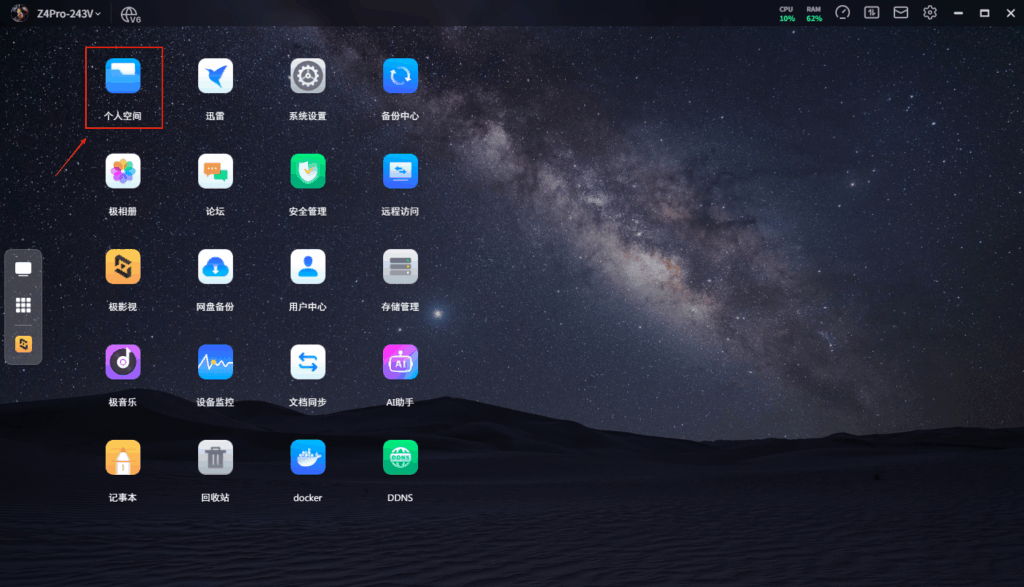This screenshot has height=587, width=1024.
Task: Open 存储管理 storage management
Action: pos(400,267)
